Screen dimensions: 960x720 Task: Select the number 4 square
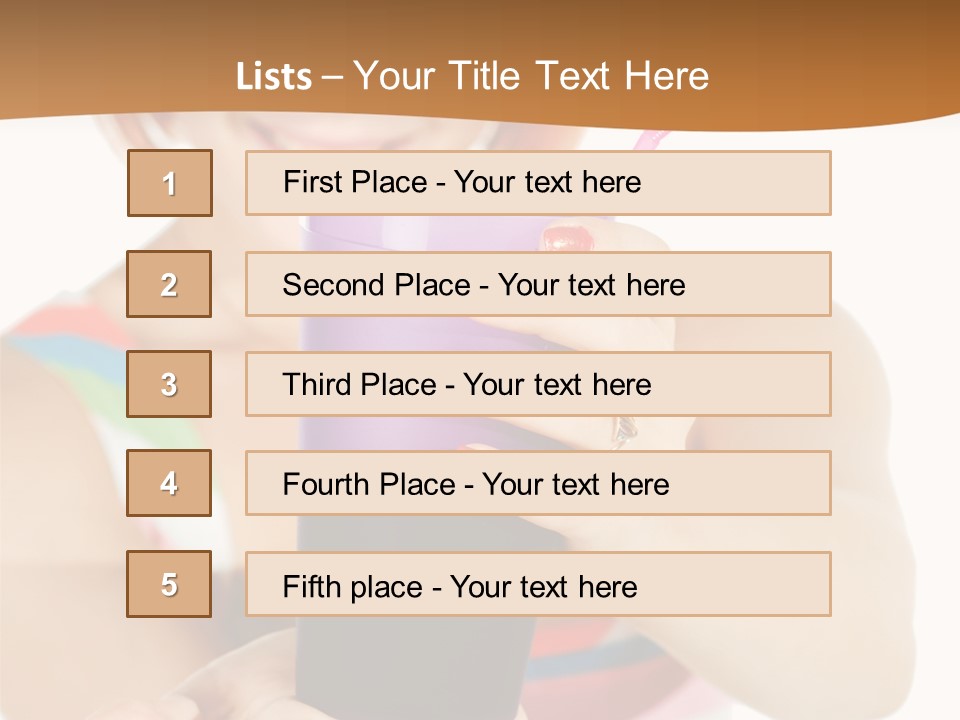pyautogui.click(x=169, y=483)
